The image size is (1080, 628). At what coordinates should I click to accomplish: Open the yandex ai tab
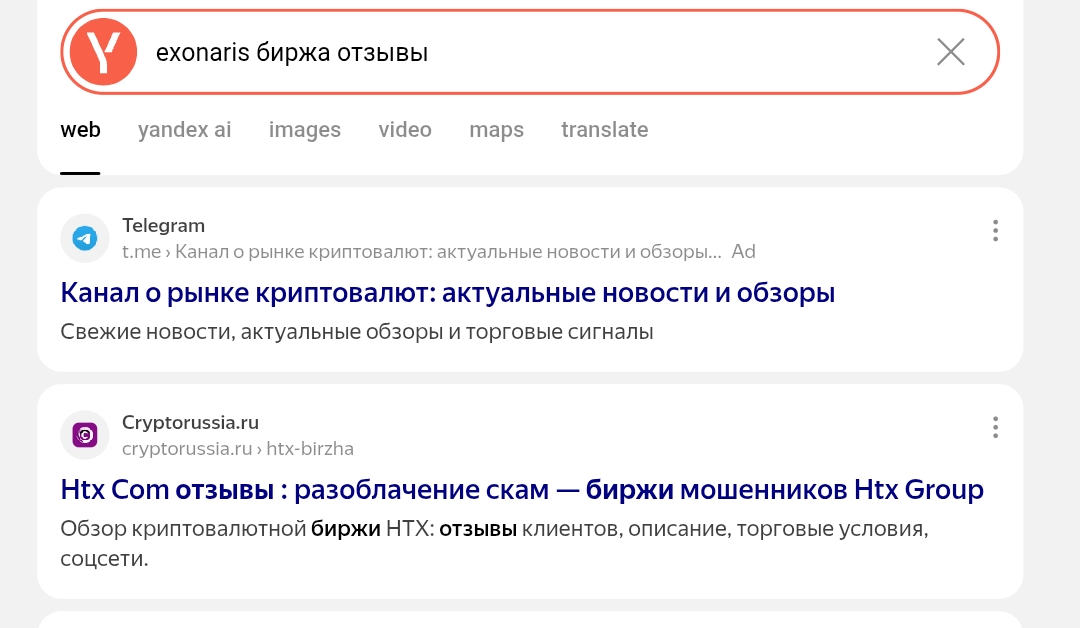tap(184, 130)
